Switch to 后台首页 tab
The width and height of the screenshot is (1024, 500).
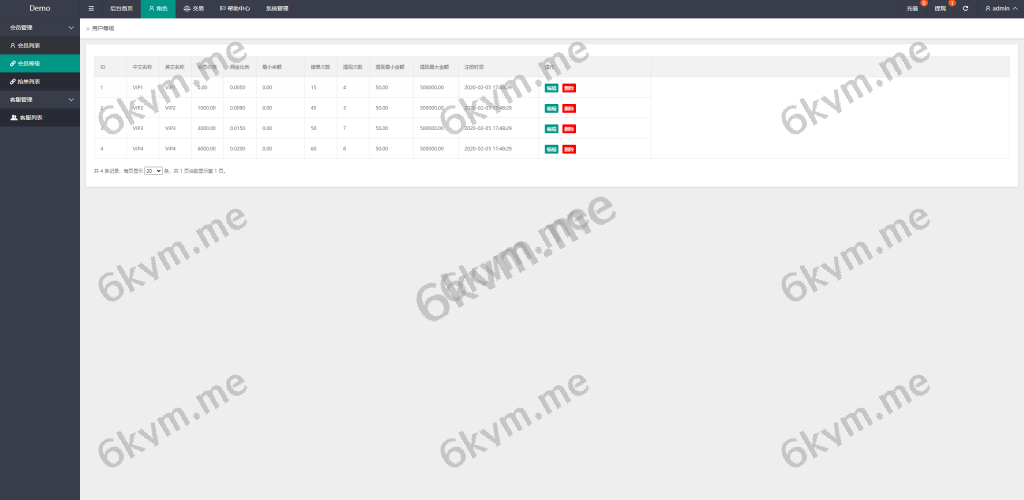click(x=121, y=8)
